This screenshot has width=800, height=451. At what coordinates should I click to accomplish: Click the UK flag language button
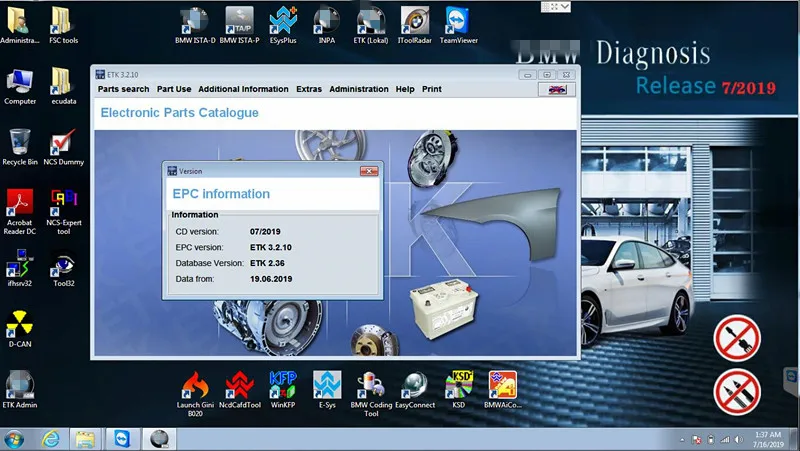click(x=557, y=90)
